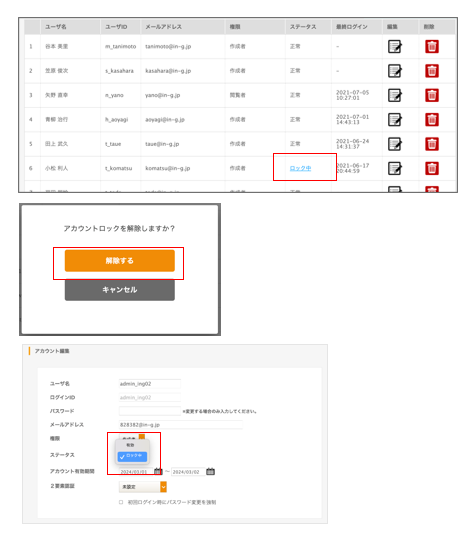This screenshot has width=472, height=541.
Task: Delete the s_kasahara user with trash icon
Action: [432, 71]
